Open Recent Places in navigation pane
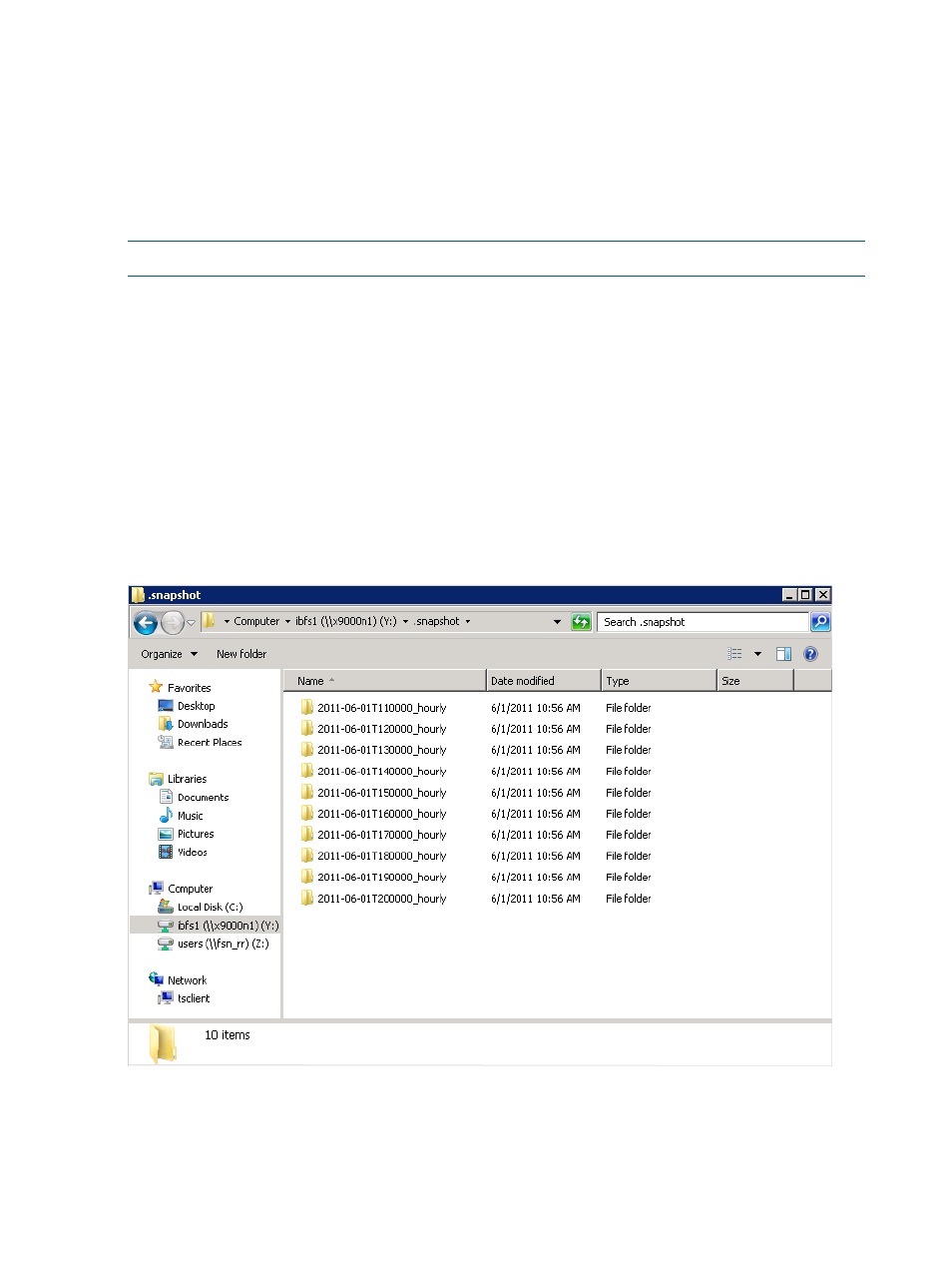This screenshot has width=952, height=1268. point(210,742)
